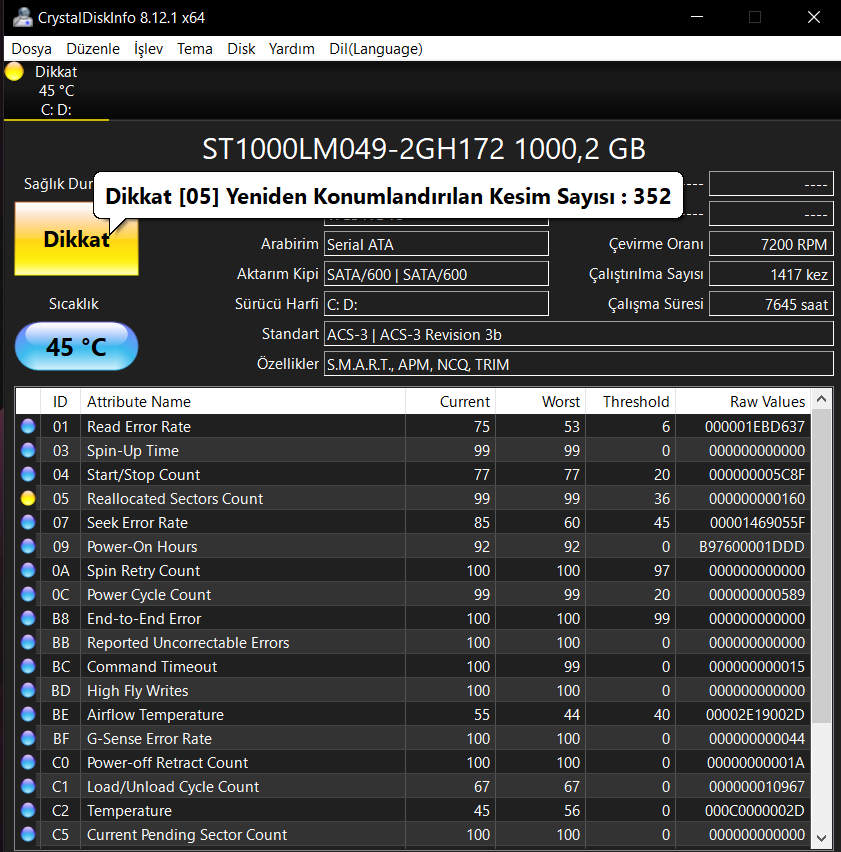This screenshot has height=852, width=841.
Task: Click raw value 000000000160
Action: (x=757, y=498)
